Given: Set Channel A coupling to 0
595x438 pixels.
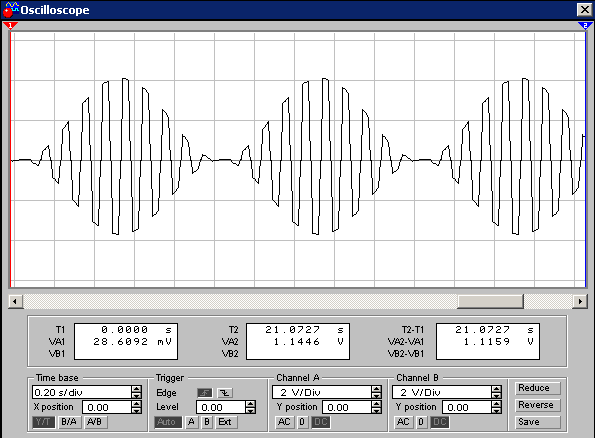Looking at the screenshot, I should pos(302,422).
